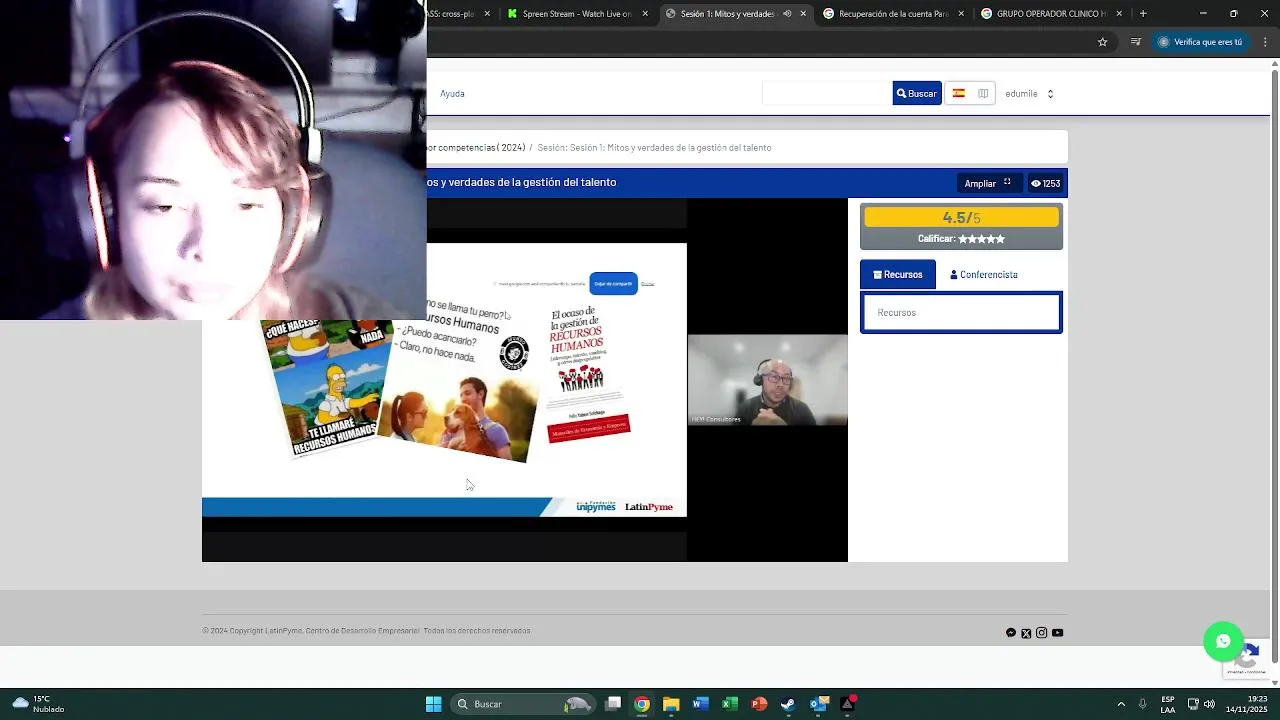
Task: Switch the ESP LAA keyboard language
Action: pyautogui.click(x=1168, y=704)
